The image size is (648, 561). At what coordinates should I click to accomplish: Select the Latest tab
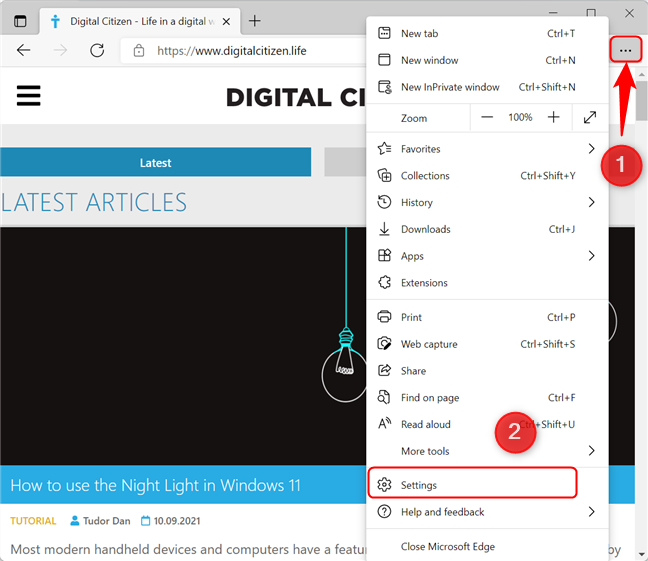155,162
